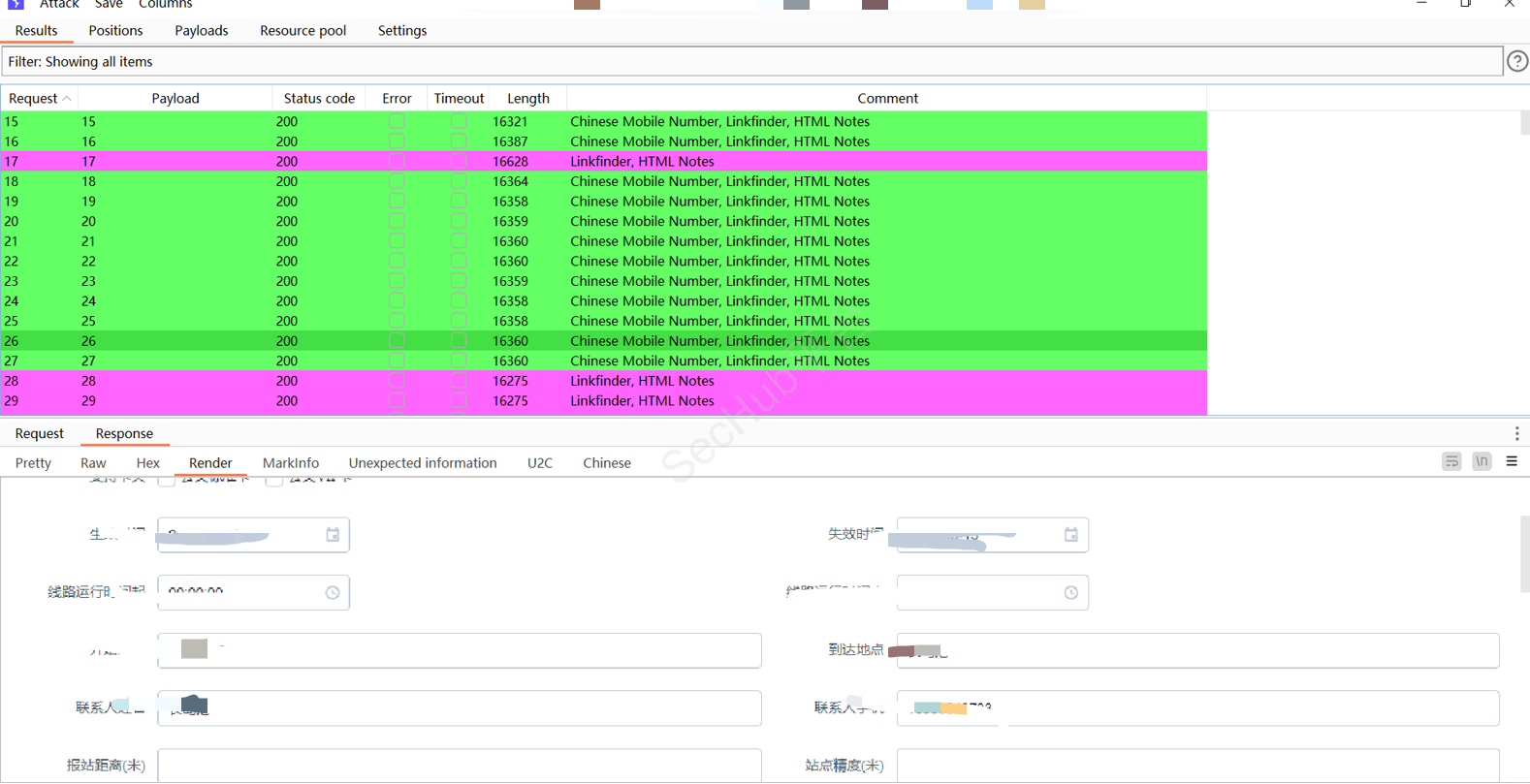
Task: Sort results by Length column header
Action: [x=527, y=99]
